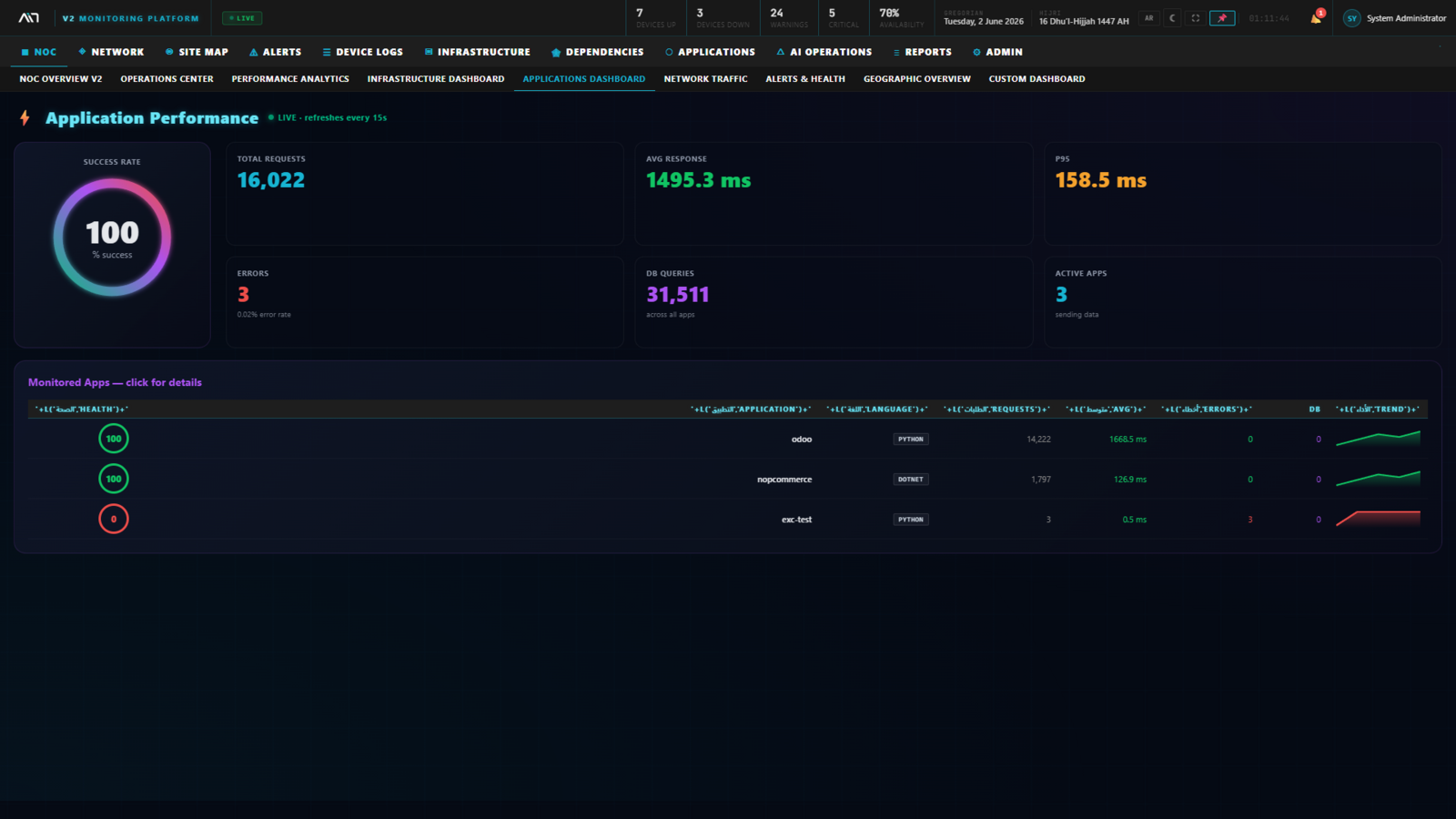Click the success rate gauge ring

[112, 238]
